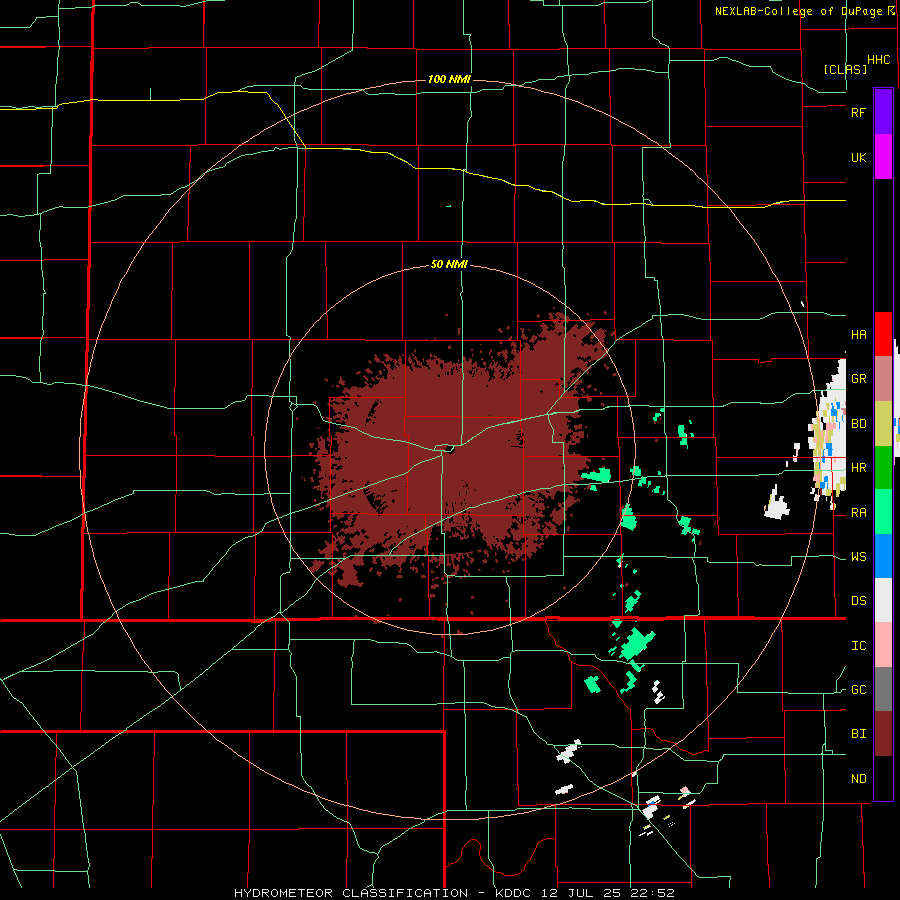
Task: Click the NEXLAB-College of DuPage text
Action: point(799,11)
